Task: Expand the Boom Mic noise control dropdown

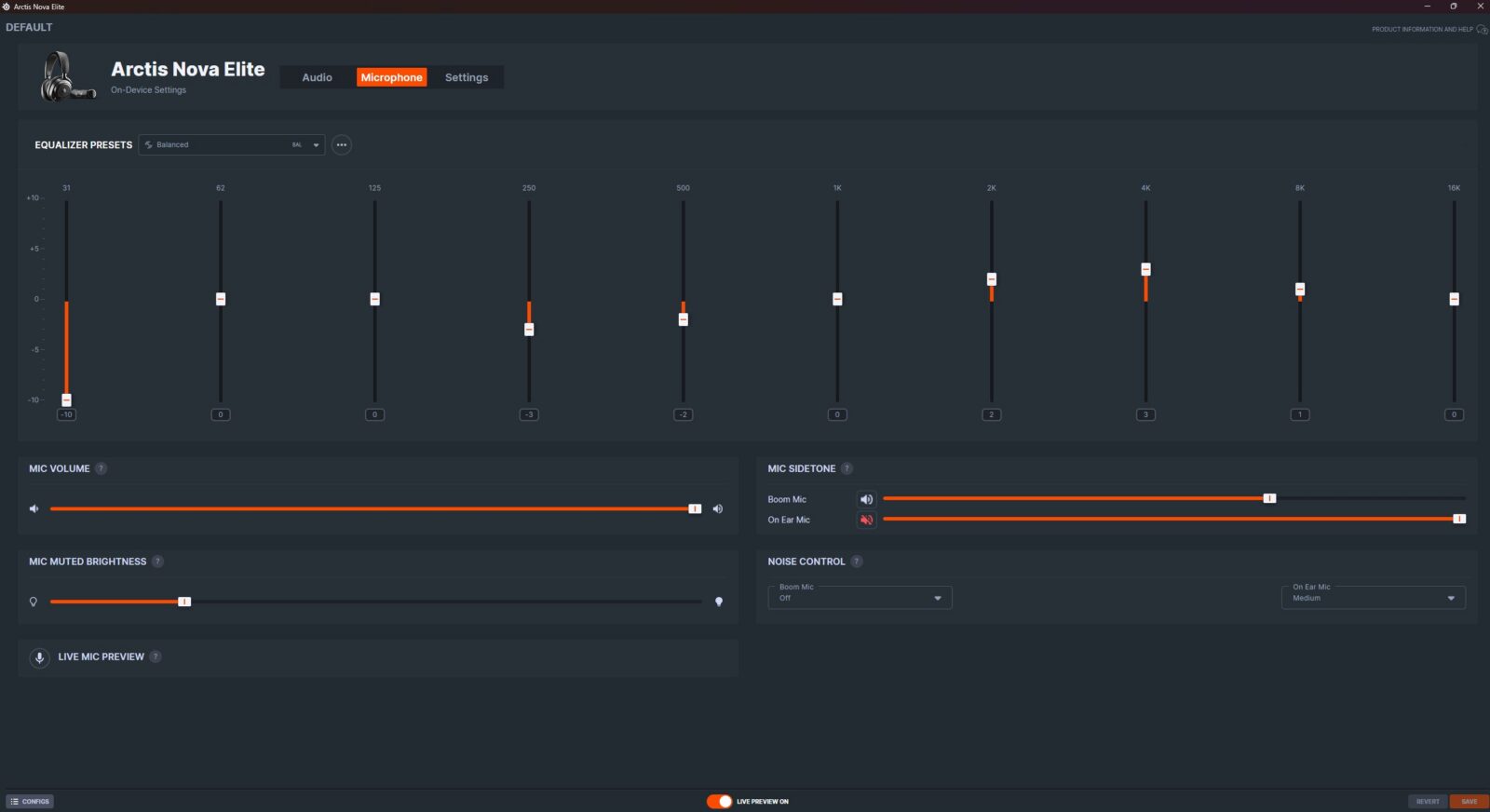Action: [859, 598]
